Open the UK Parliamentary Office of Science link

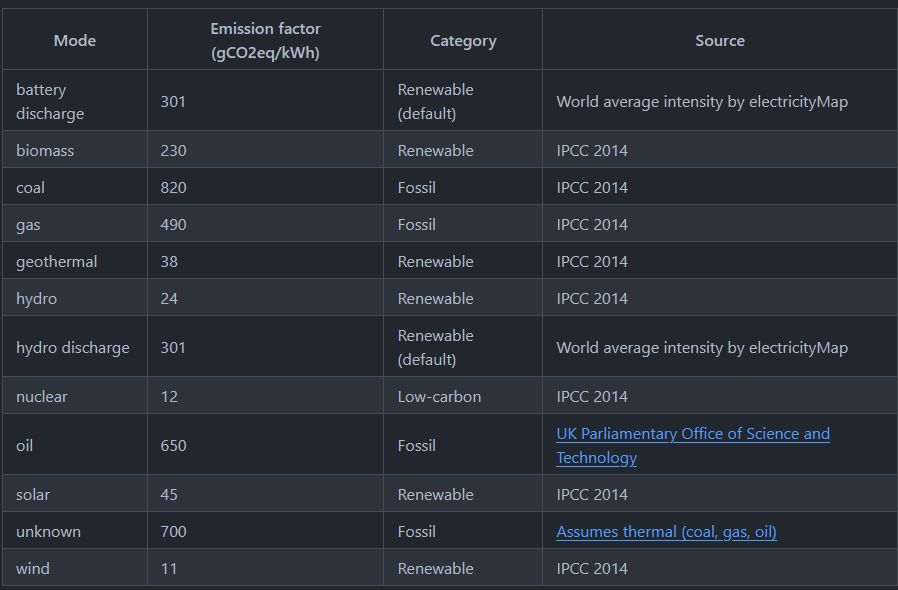(693, 434)
